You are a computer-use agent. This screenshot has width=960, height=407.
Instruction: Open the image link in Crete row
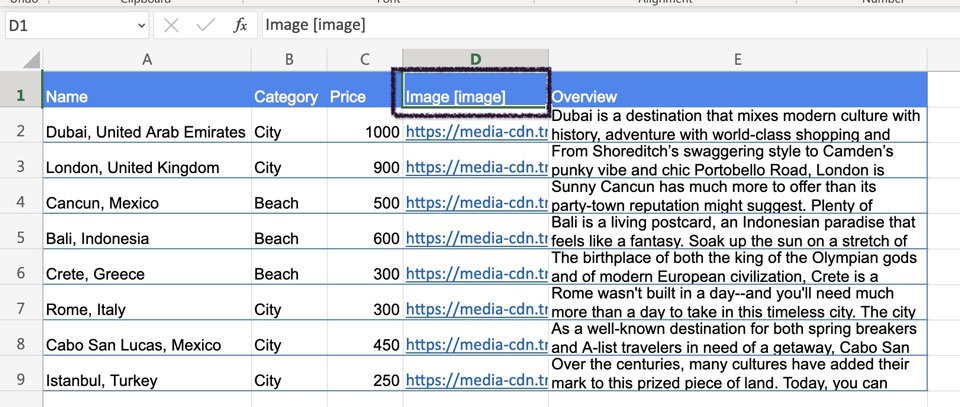(476, 274)
